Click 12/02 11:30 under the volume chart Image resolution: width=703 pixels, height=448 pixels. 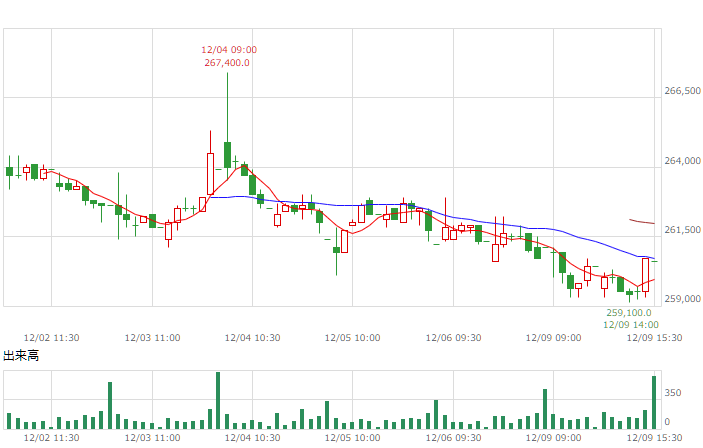pyautogui.click(x=51, y=438)
